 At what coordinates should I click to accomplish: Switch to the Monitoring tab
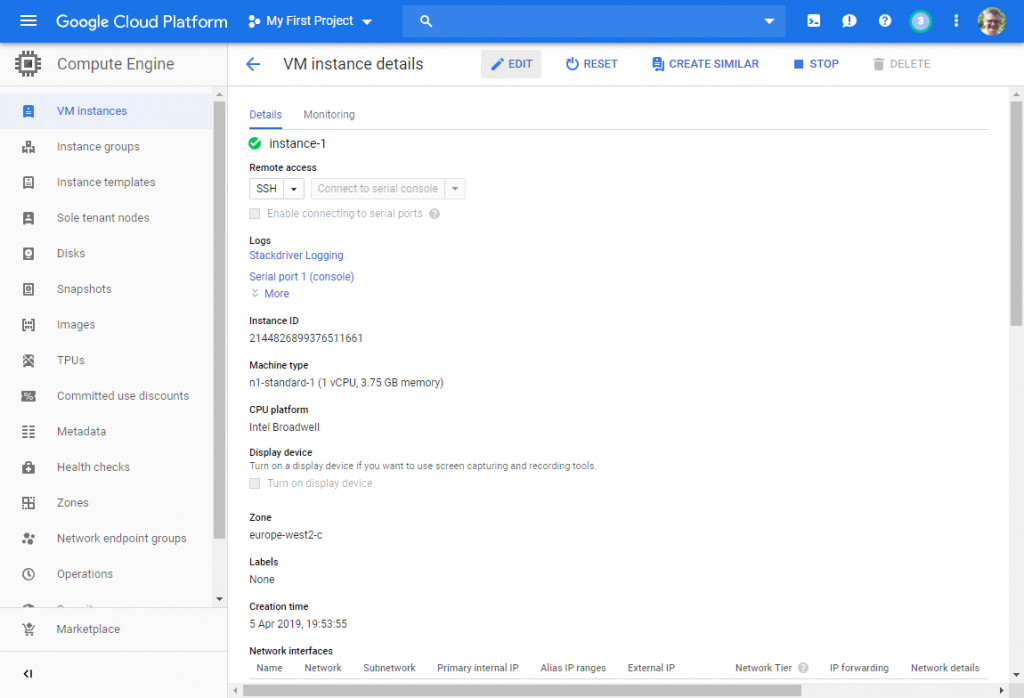(329, 115)
